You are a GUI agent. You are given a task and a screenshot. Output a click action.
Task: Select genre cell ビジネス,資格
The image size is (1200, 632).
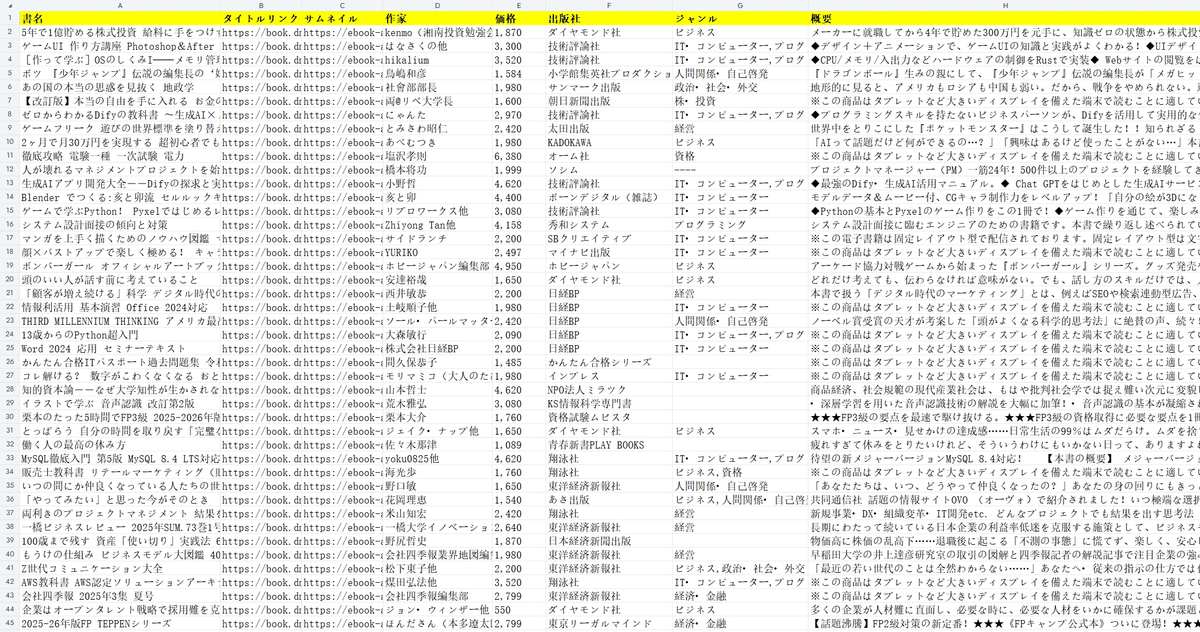[x=741, y=473]
